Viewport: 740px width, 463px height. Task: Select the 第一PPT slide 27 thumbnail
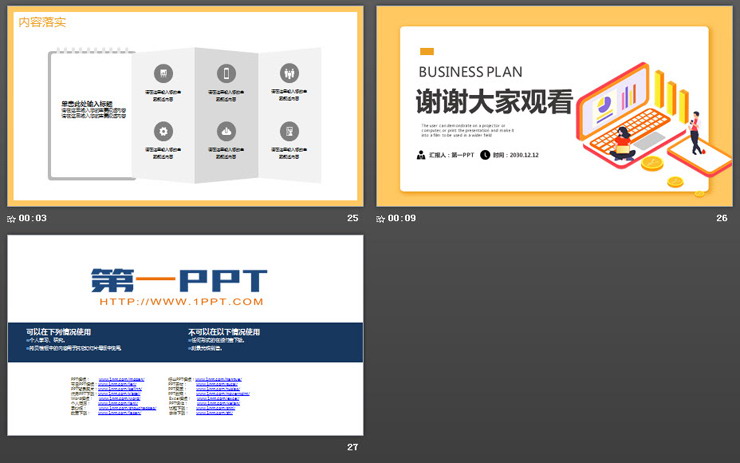(x=185, y=335)
